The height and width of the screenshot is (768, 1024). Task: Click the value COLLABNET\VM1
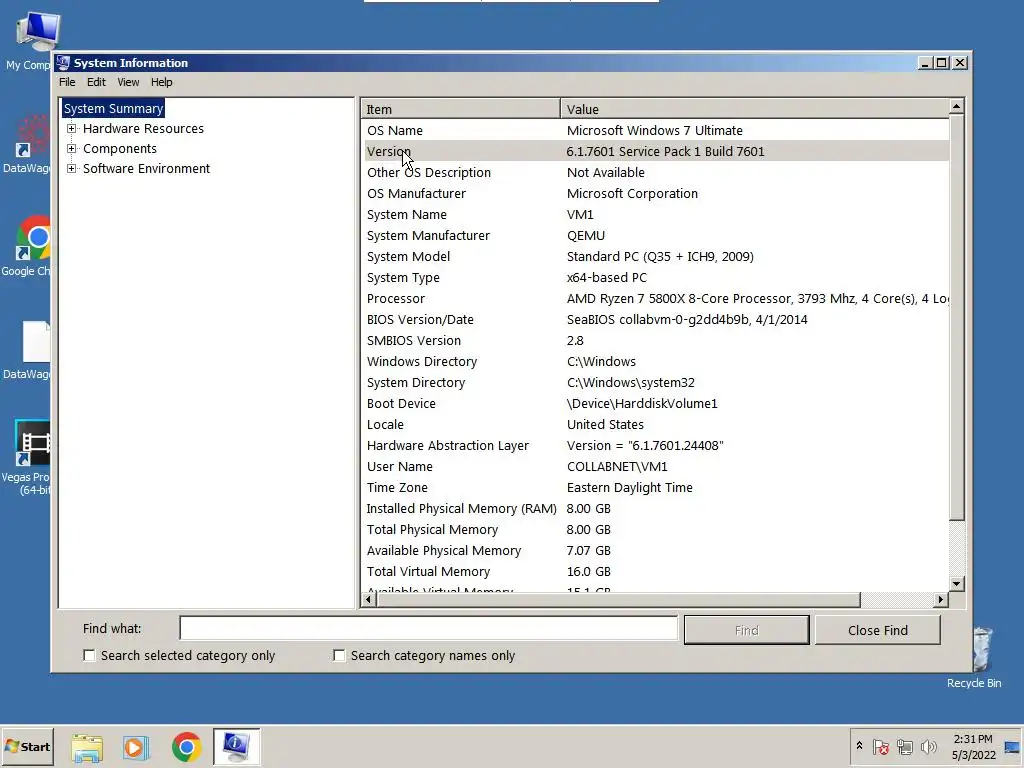(617, 466)
